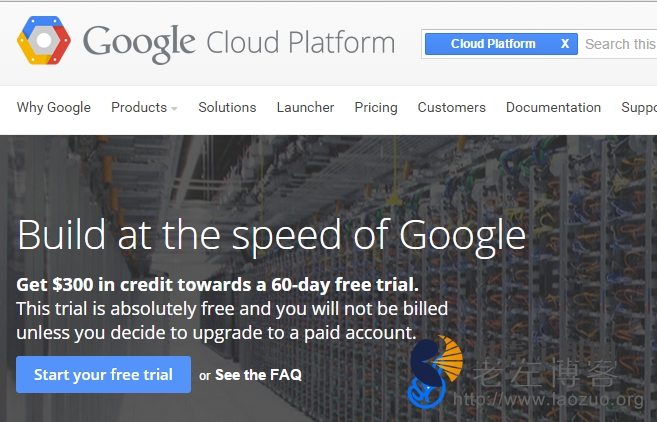Follow the See the FAQ link

click(x=258, y=375)
